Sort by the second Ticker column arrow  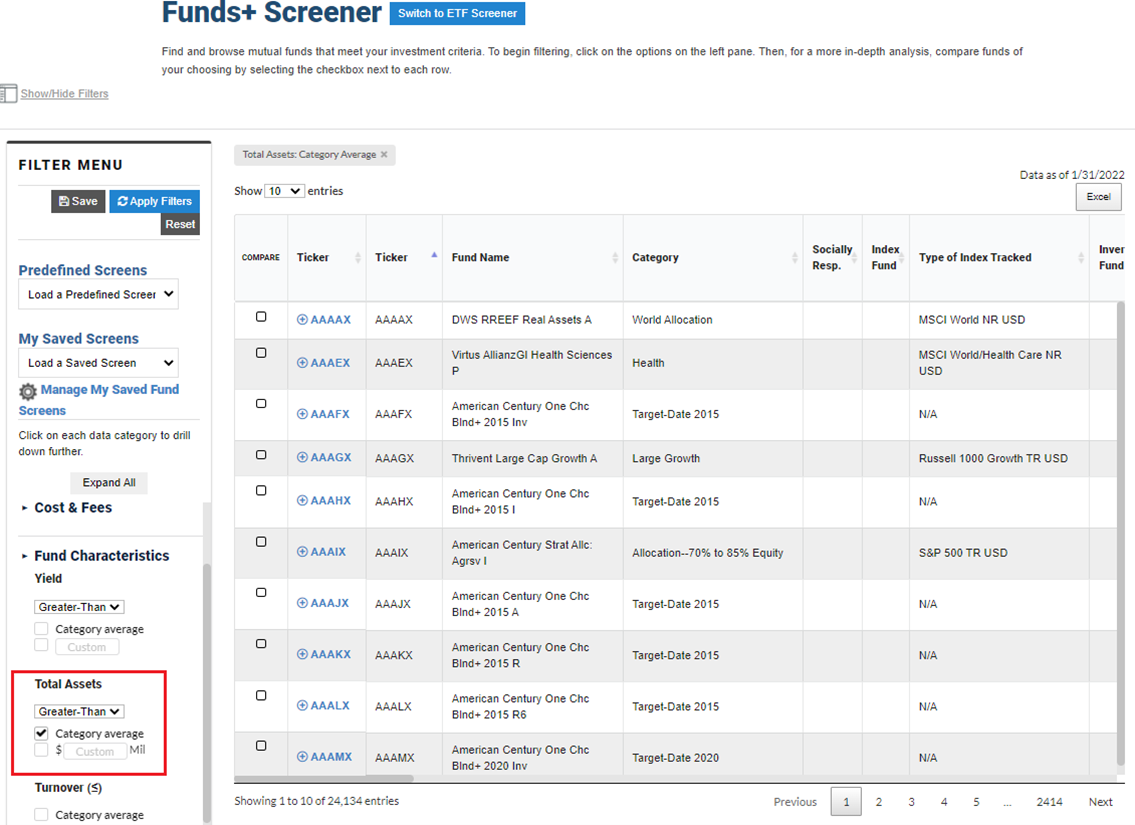point(434,255)
